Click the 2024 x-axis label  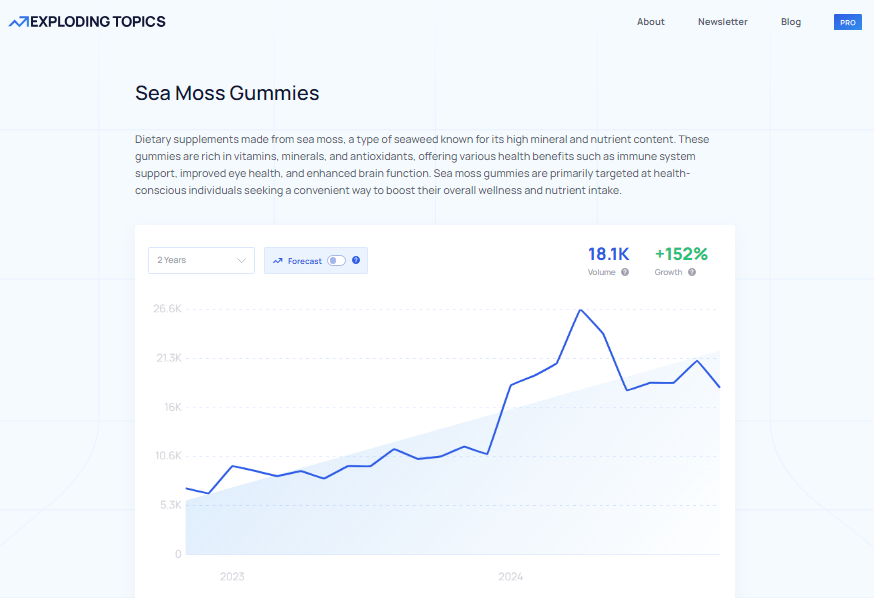[x=511, y=577]
